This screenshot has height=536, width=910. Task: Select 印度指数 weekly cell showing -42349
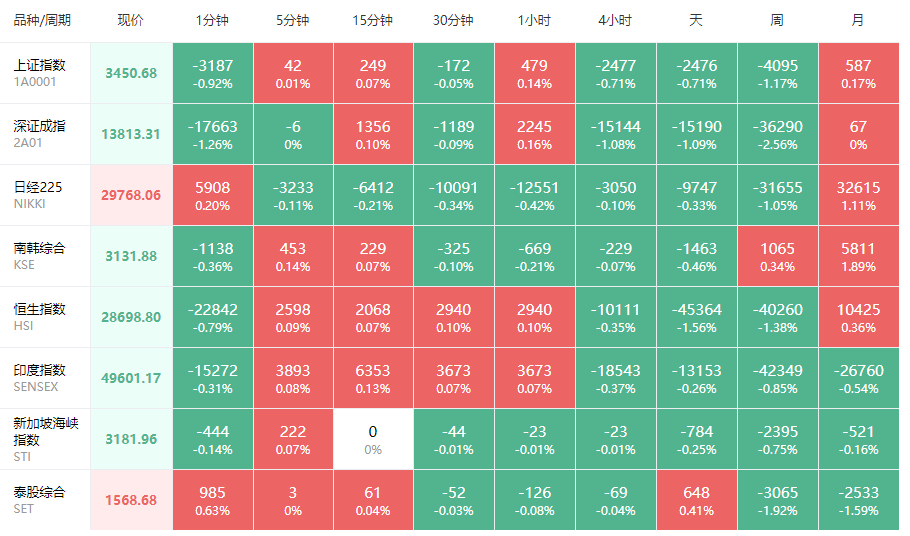point(777,378)
